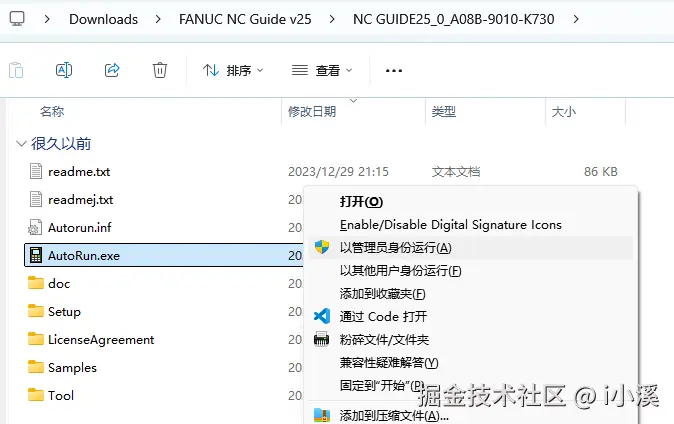The height and width of the screenshot is (424, 674).
Task: Choose 添加到压缩文件(A)... menu entry
Action: tap(394, 416)
